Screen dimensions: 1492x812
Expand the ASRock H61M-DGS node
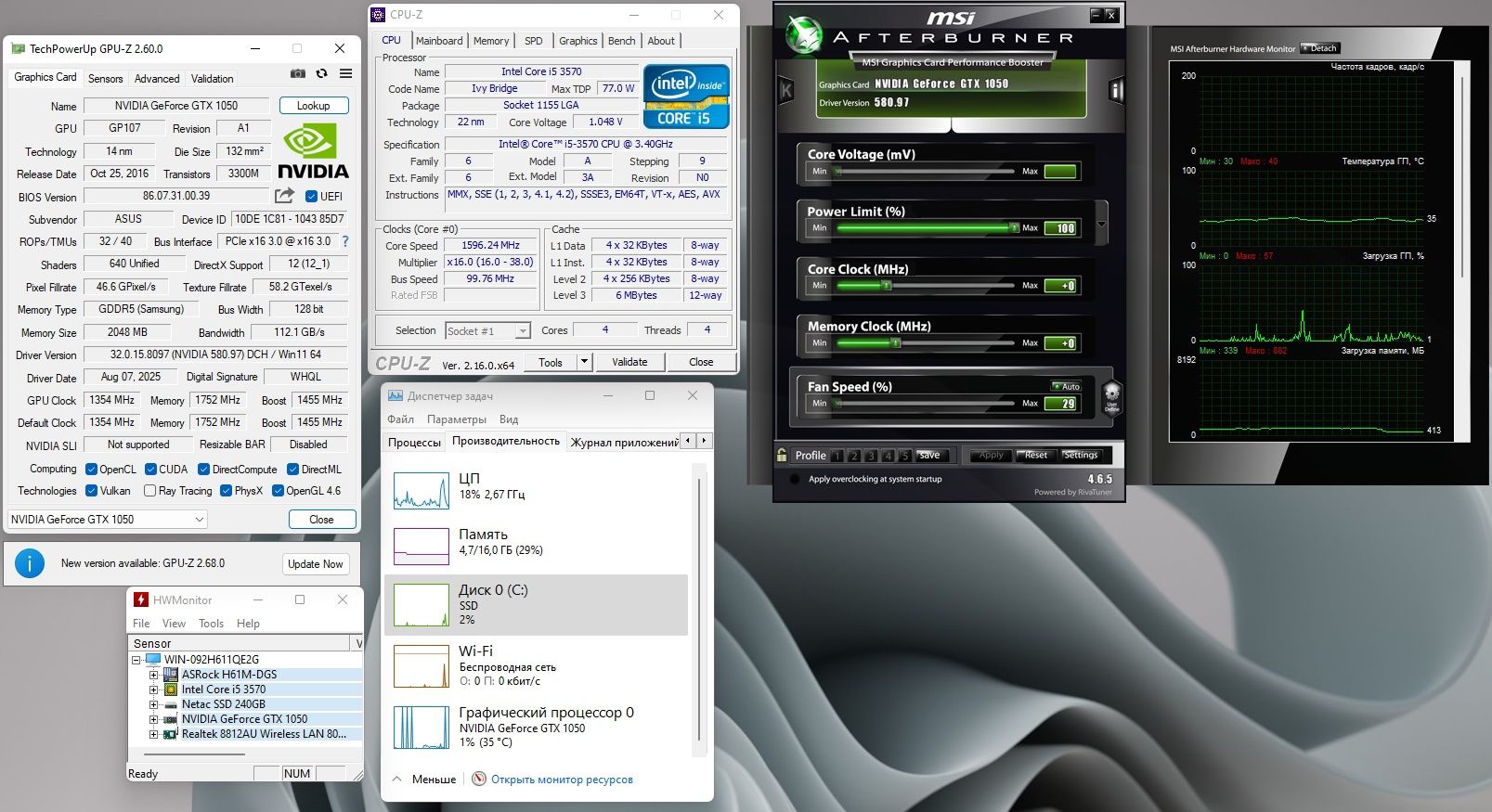[x=154, y=675]
